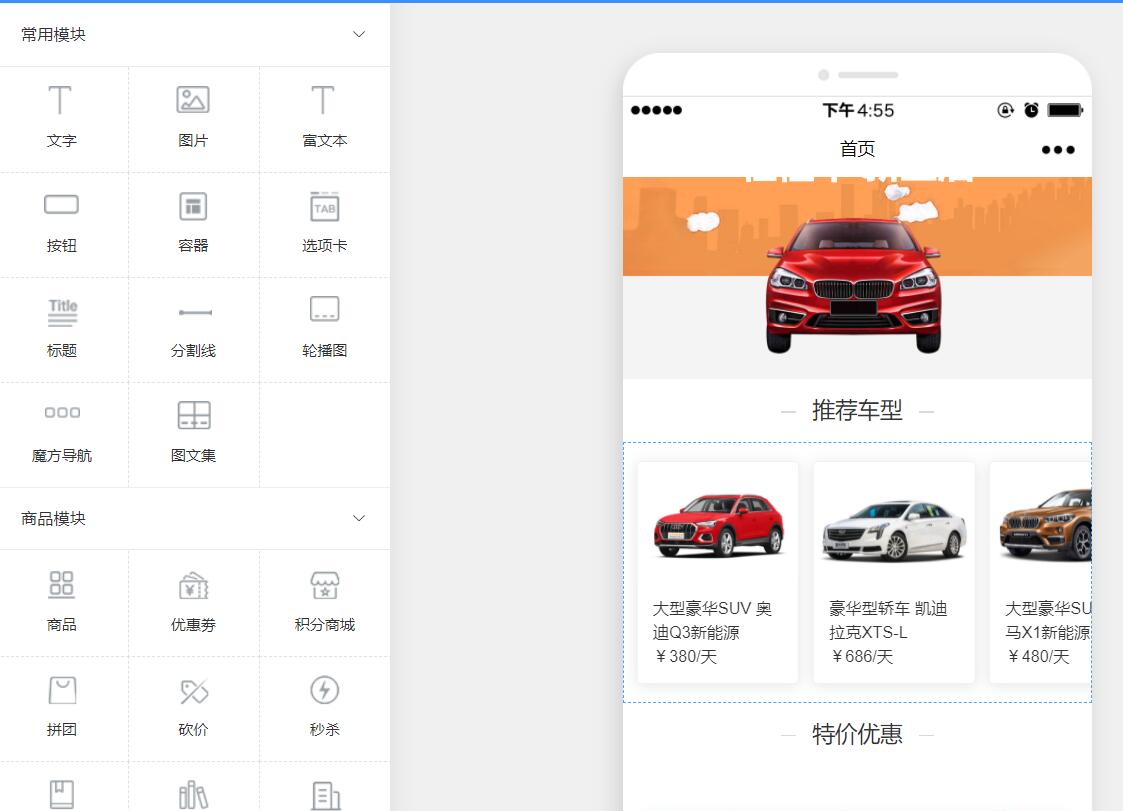Click the 首页 page title
Image resolution: width=1123 pixels, height=811 pixels.
coord(857,149)
